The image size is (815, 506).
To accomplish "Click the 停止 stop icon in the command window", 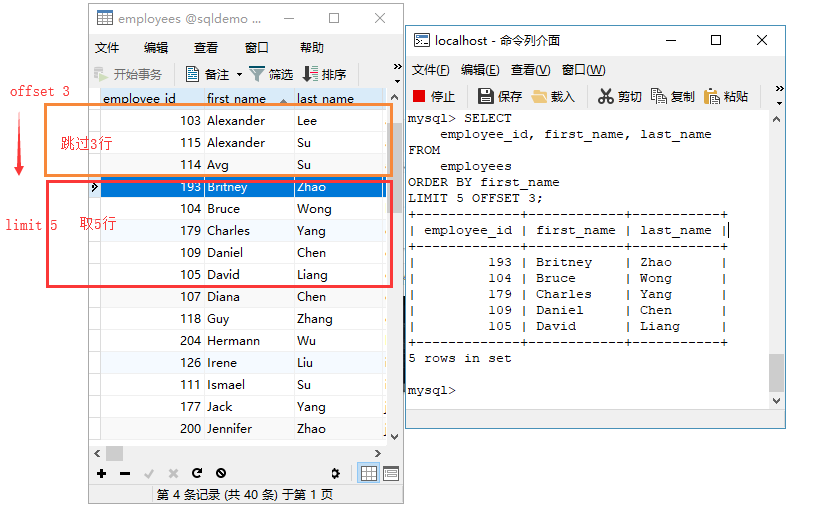I will pyautogui.click(x=419, y=96).
